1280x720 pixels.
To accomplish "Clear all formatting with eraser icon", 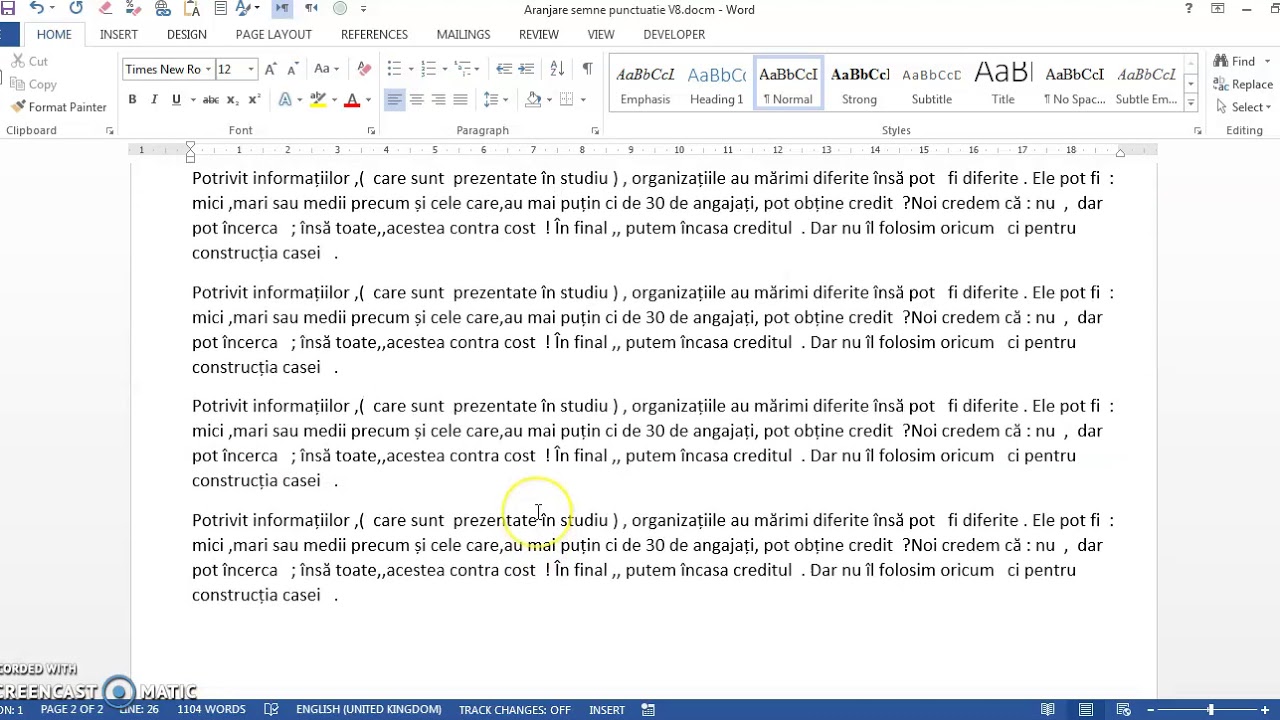I will click(x=364, y=69).
